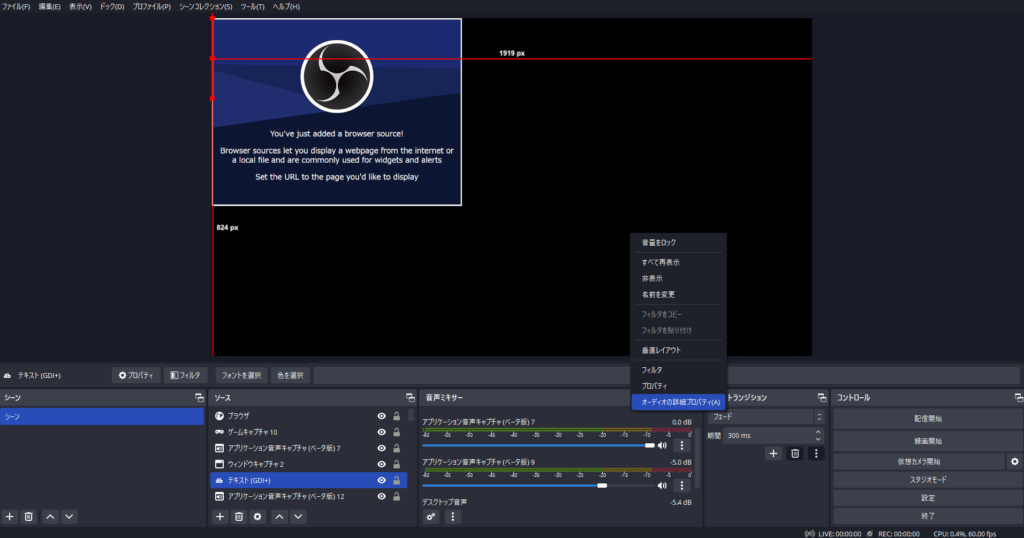Image resolution: width=1024 pixels, height=538 pixels.
Task: Open the ファイル(F) menu
Action: 16,7
